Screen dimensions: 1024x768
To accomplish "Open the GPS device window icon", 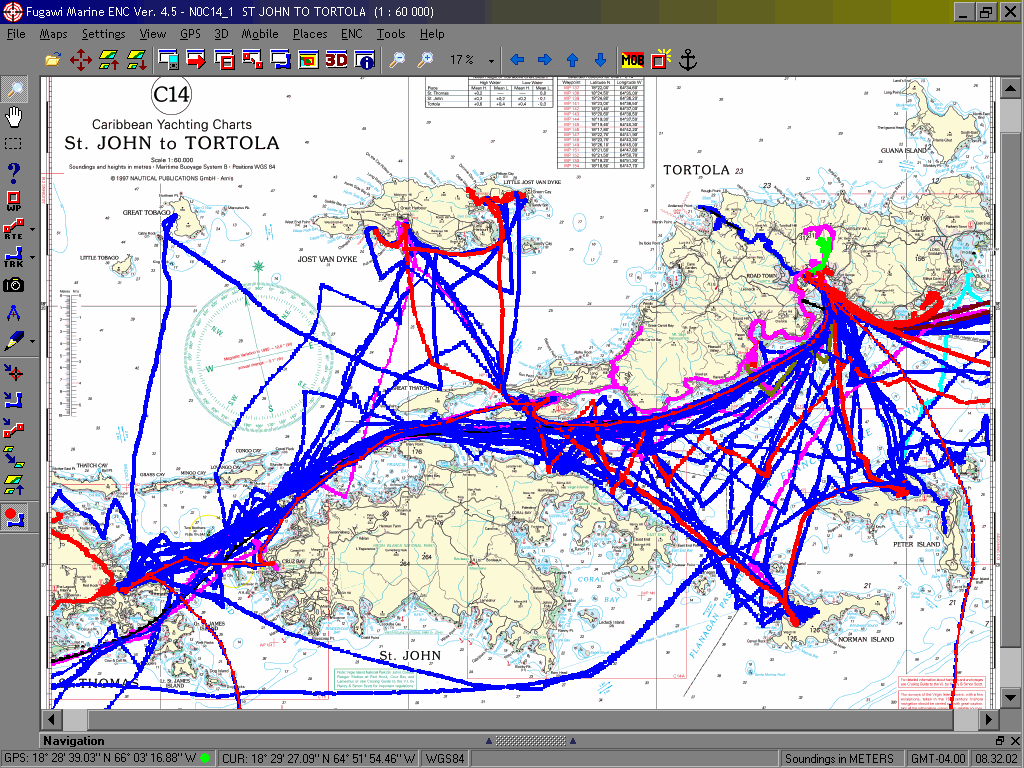I will click(x=168, y=60).
